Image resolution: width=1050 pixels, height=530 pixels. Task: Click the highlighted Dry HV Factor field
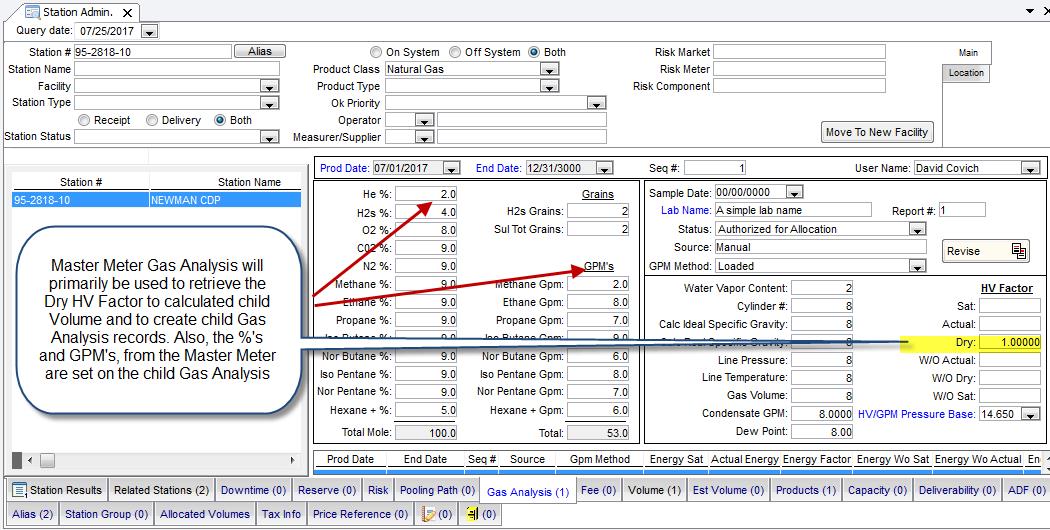point(1009,342)
